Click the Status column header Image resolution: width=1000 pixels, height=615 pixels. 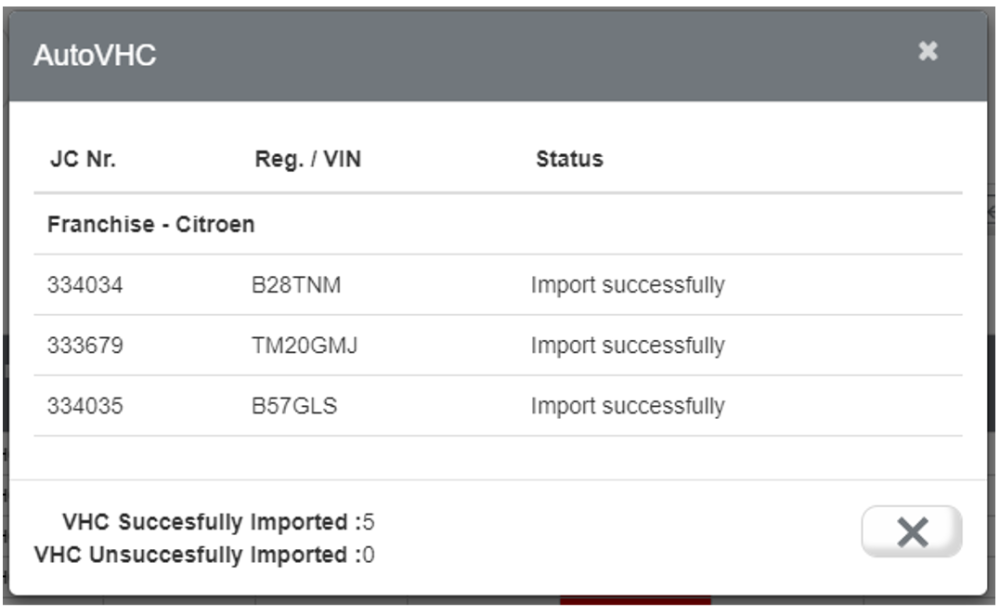click(569, 159)
